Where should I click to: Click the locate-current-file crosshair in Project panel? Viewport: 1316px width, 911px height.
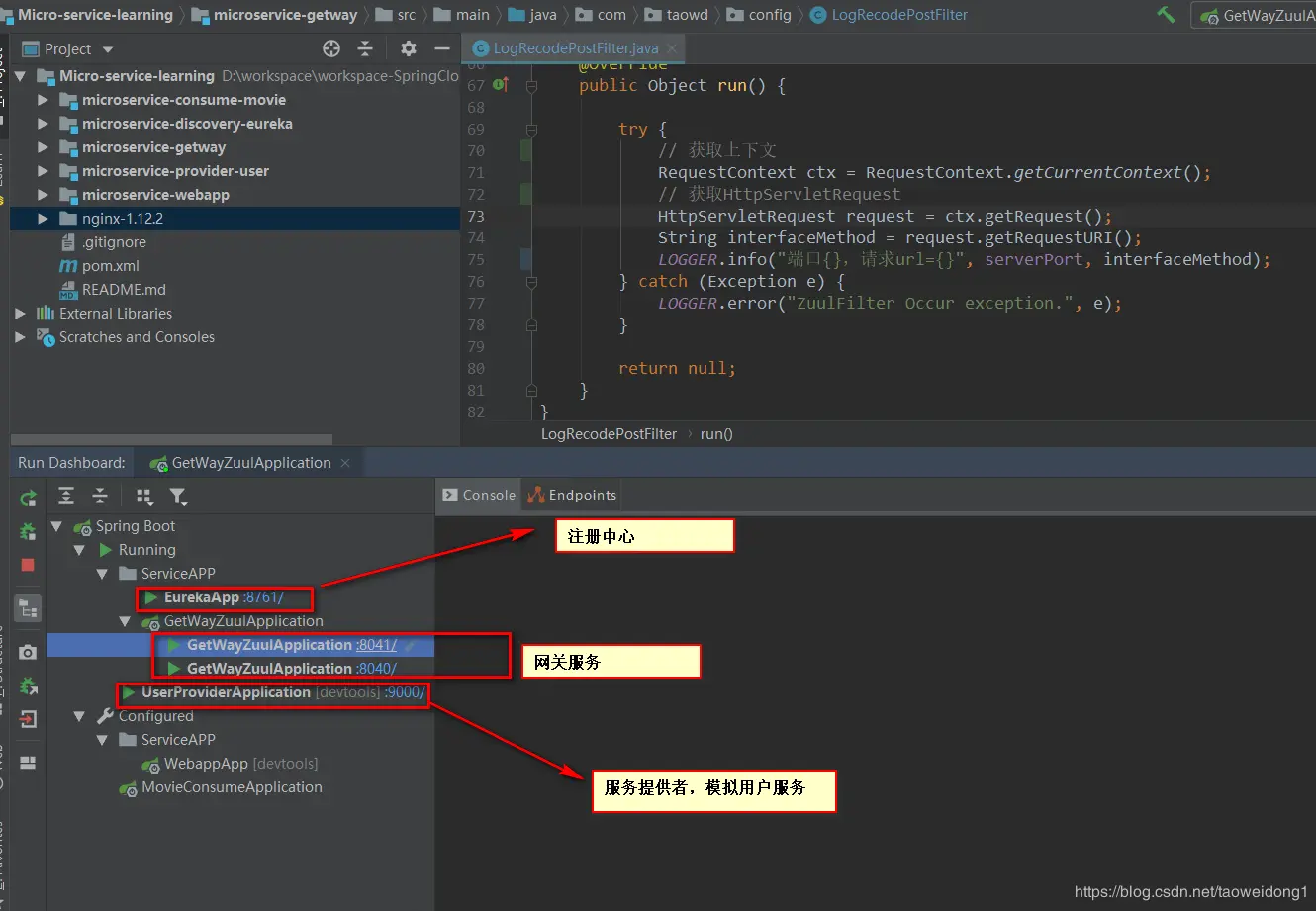[x=331, y=48]
